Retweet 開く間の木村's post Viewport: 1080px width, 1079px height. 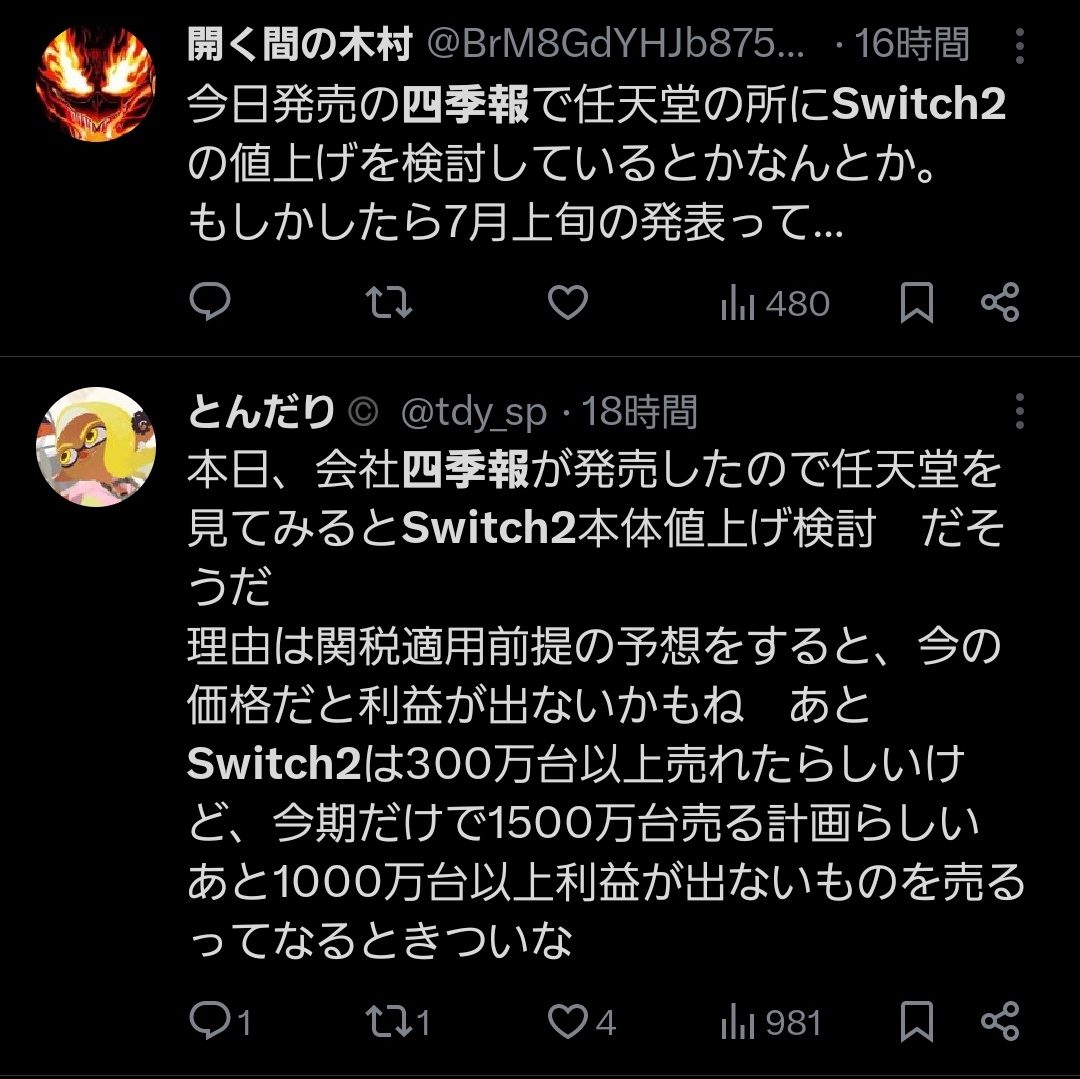388,302
